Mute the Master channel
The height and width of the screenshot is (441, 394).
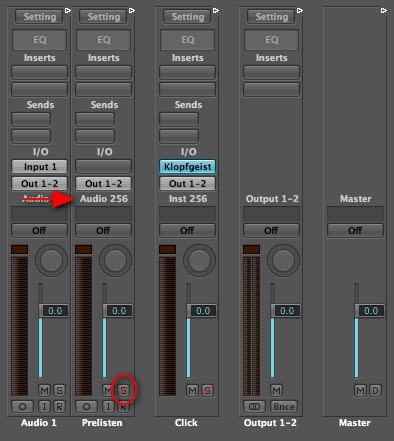360,390
